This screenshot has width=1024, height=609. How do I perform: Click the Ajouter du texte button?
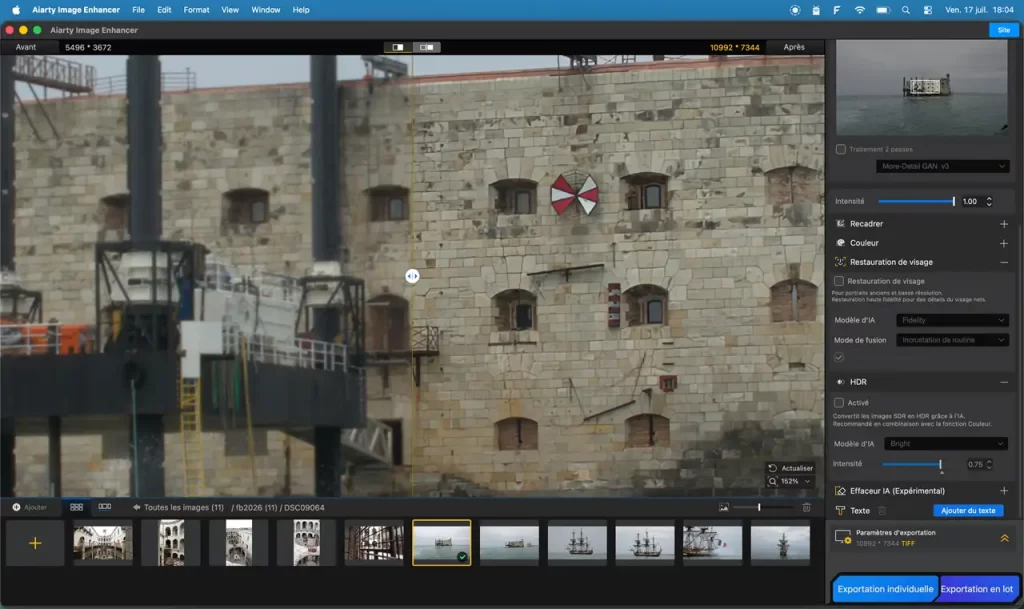coord(968,510)
